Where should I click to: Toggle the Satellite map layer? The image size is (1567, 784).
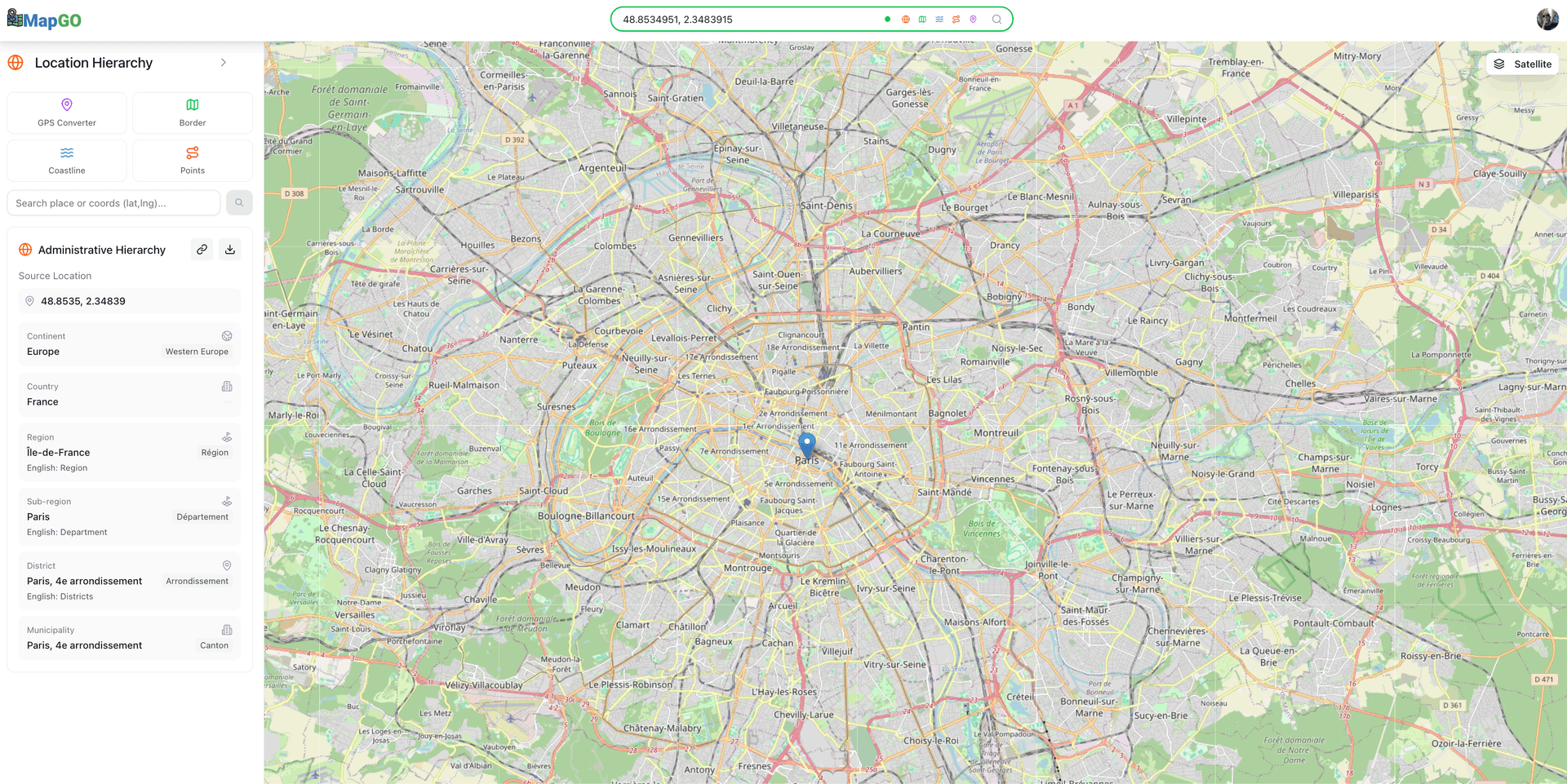1522,64
